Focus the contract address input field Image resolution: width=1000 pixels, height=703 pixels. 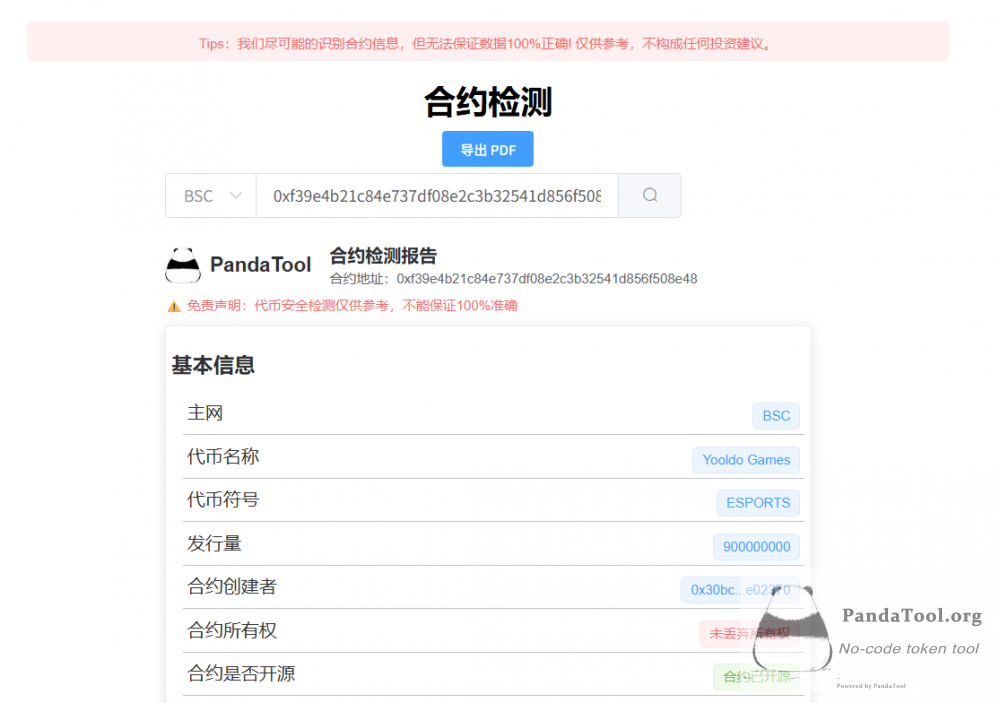[437, 196]
